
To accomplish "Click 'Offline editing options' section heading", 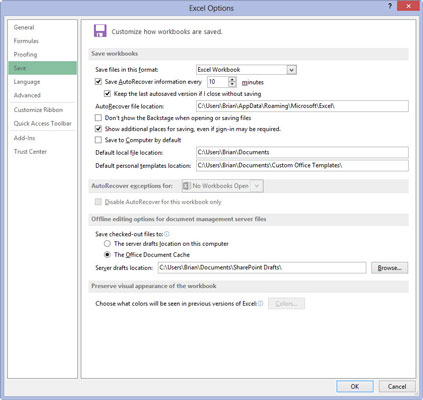I will click(x=179, y=219).
